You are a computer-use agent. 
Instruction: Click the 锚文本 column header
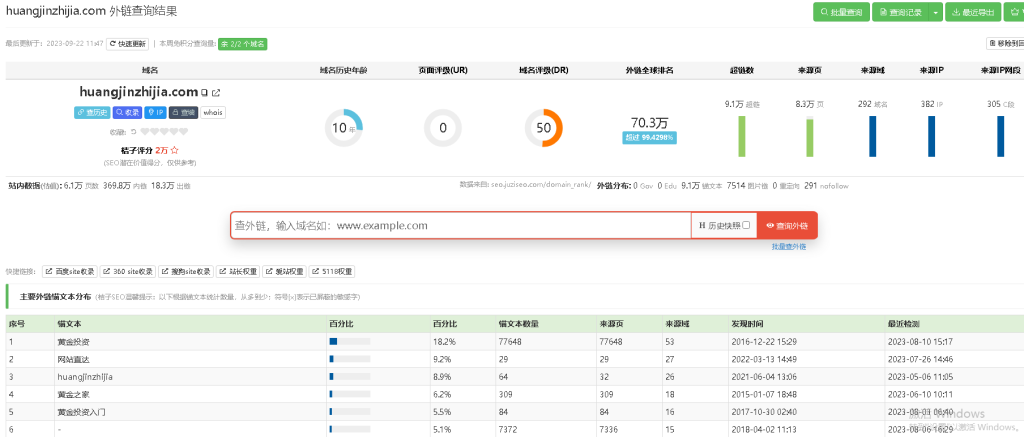[x=69, y=324]
